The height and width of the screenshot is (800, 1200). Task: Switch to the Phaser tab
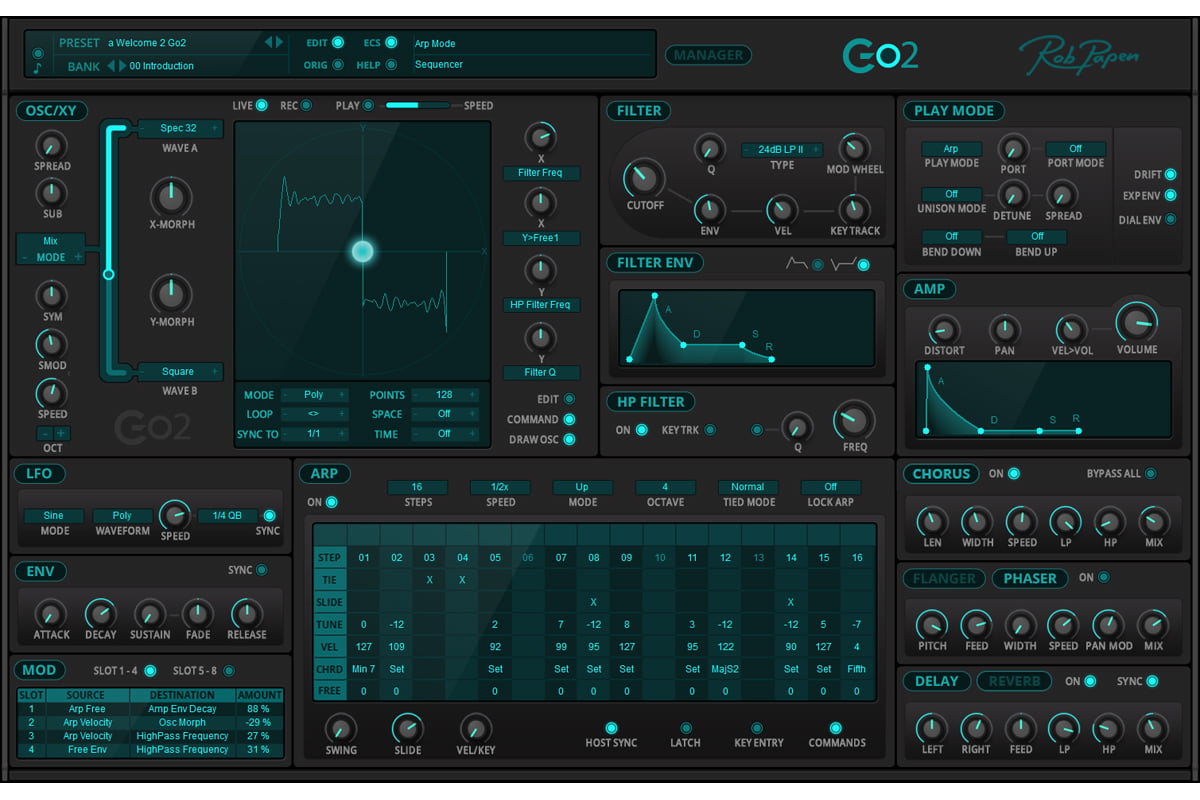(x=1030, y=578)
